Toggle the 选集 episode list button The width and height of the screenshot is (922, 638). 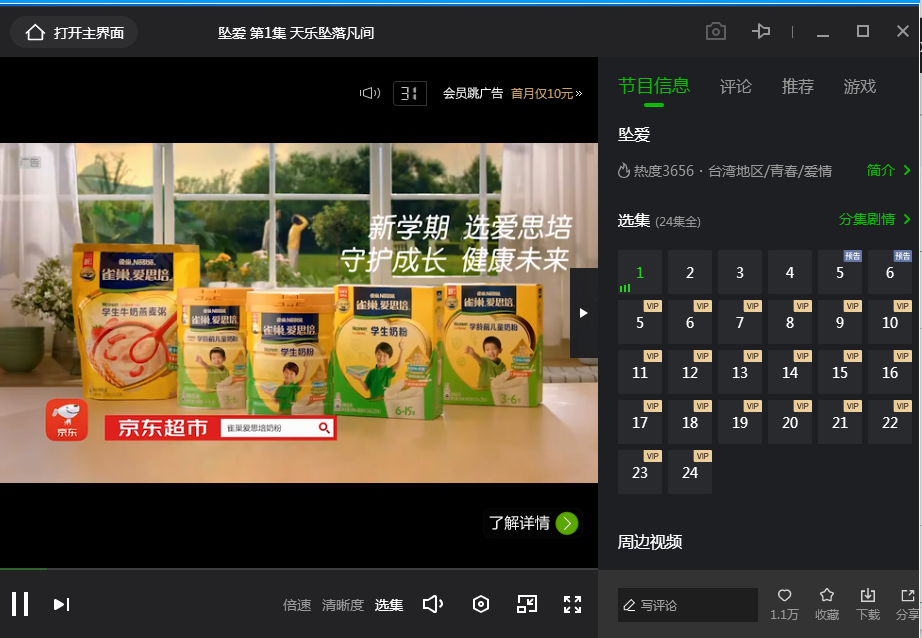click(x=389, y=604)
